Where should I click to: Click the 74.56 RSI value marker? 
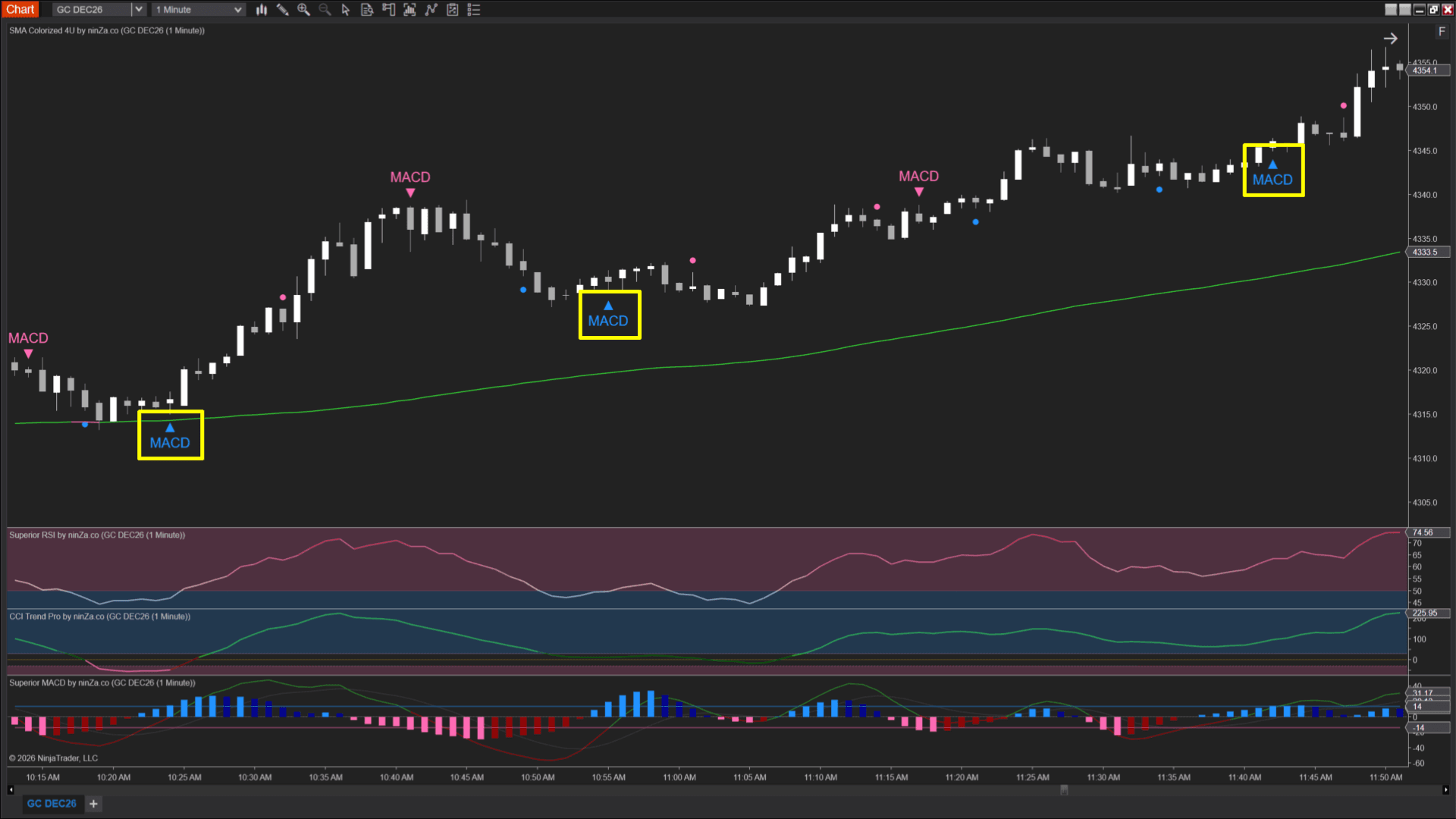[1429, 532]
